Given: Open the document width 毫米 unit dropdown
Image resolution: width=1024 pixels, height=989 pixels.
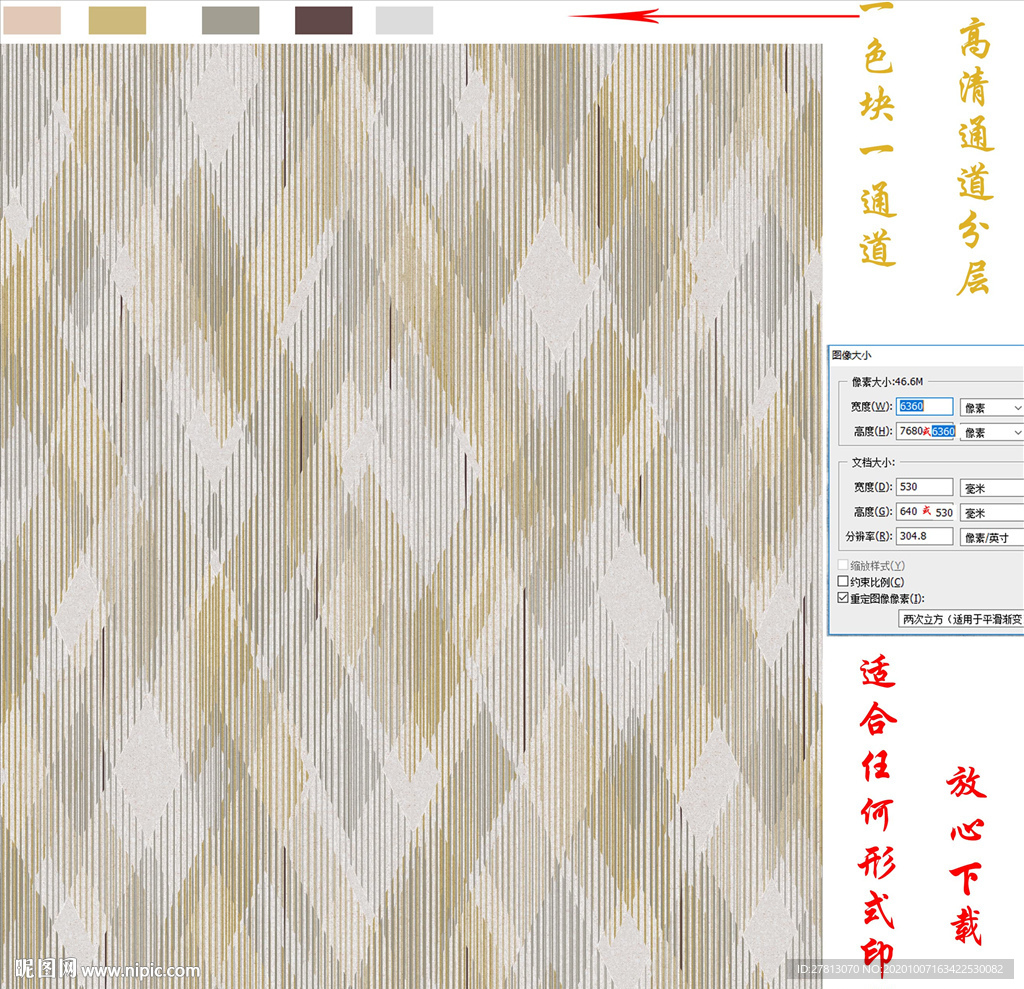Looking at the screenshot, I should click(x=991, y=487).
